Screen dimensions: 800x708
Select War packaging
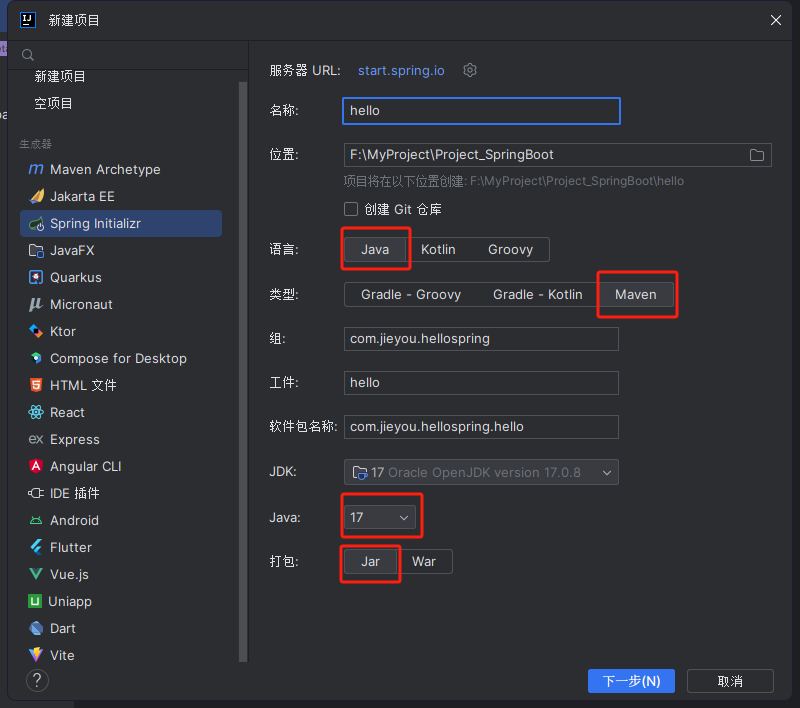click(x=424, y=562)
